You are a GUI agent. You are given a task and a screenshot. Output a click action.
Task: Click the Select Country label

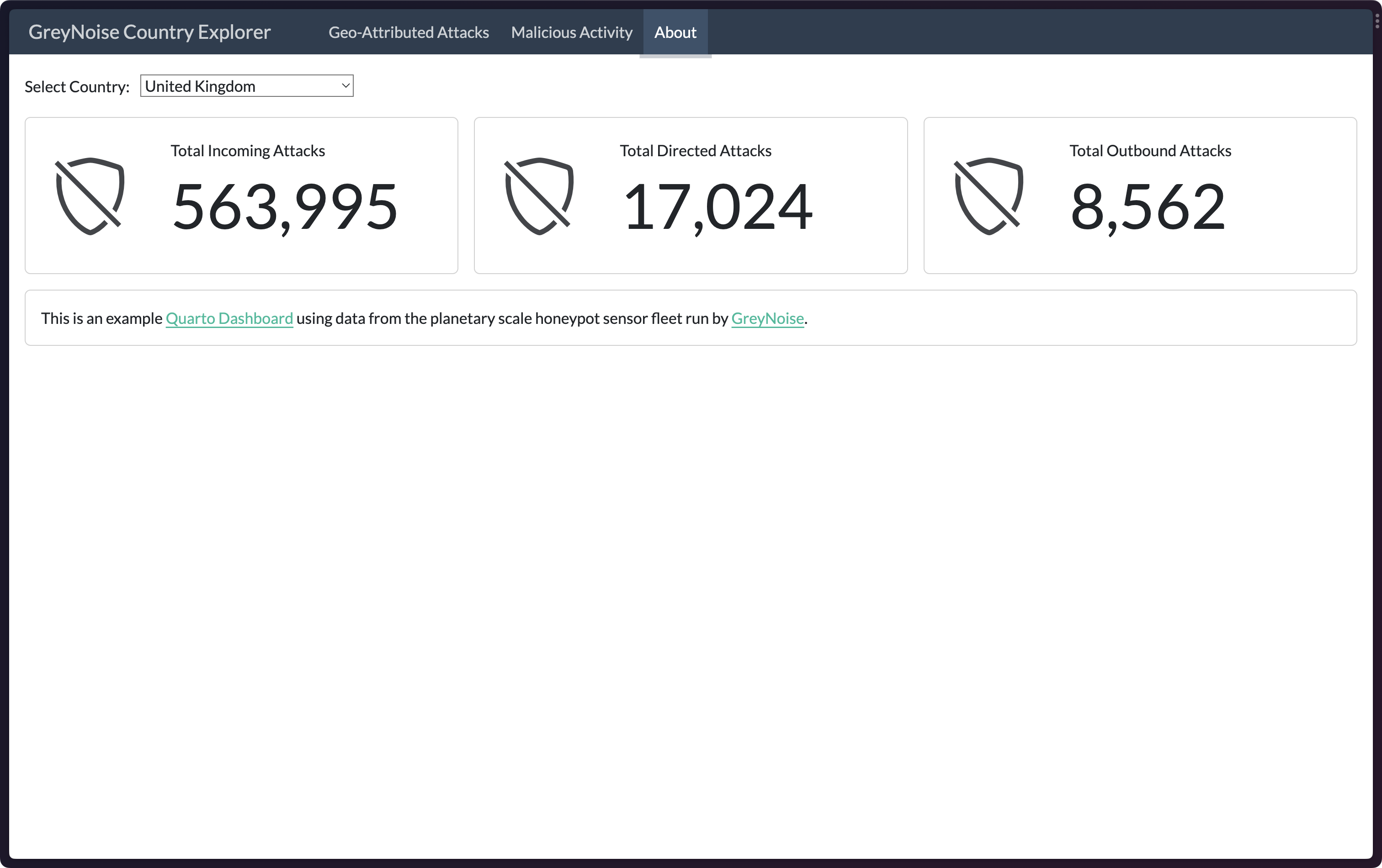pyautogui.click(x=77, y=87)
